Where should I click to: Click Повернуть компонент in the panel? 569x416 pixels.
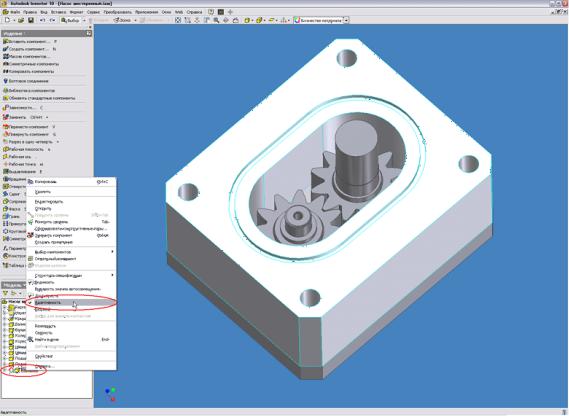(25, 134)
